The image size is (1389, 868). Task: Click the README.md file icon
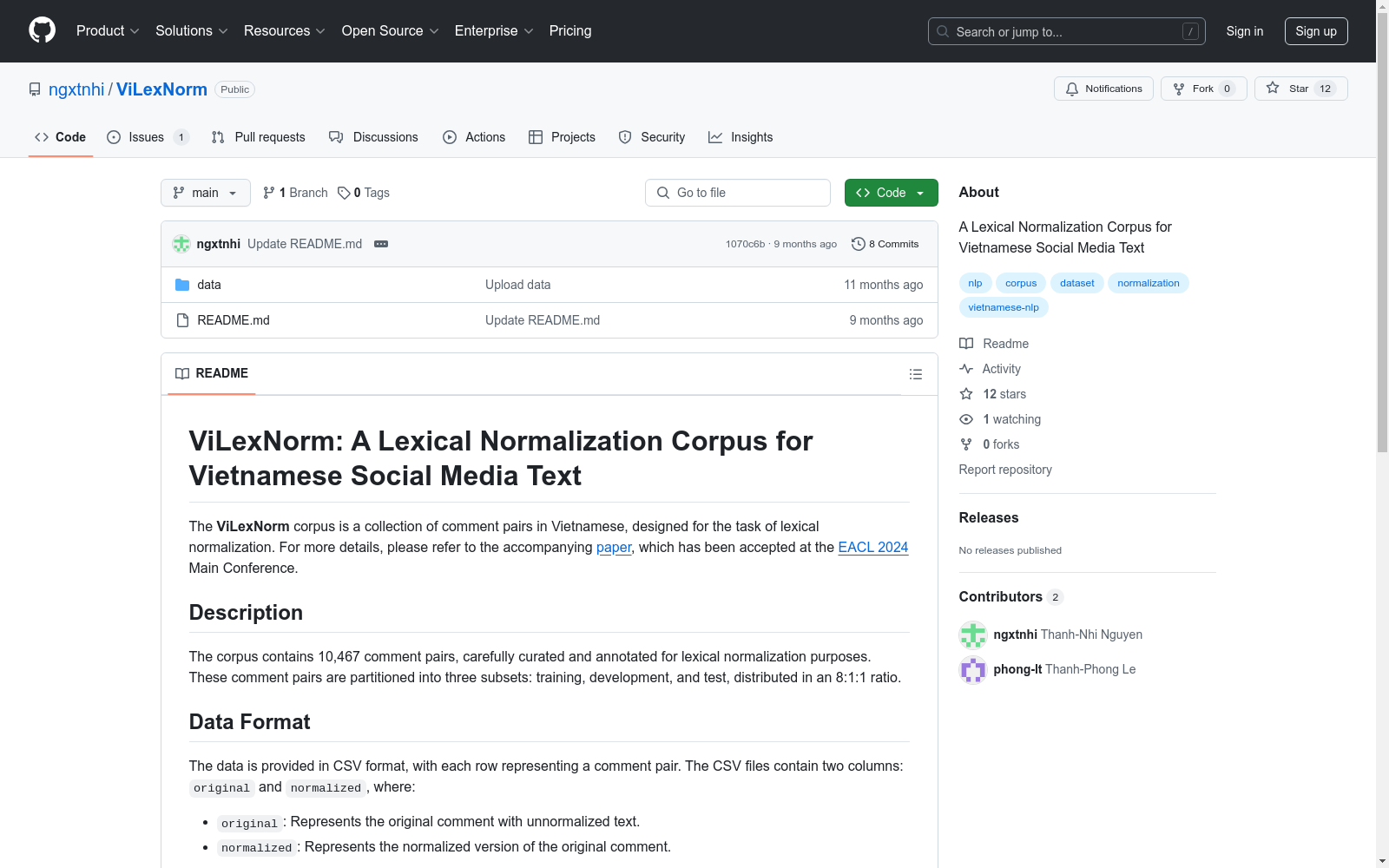182,320
